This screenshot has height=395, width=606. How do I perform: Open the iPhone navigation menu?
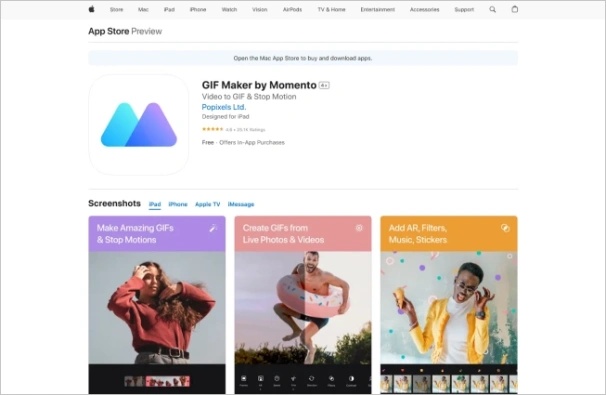tap(198, 9)
